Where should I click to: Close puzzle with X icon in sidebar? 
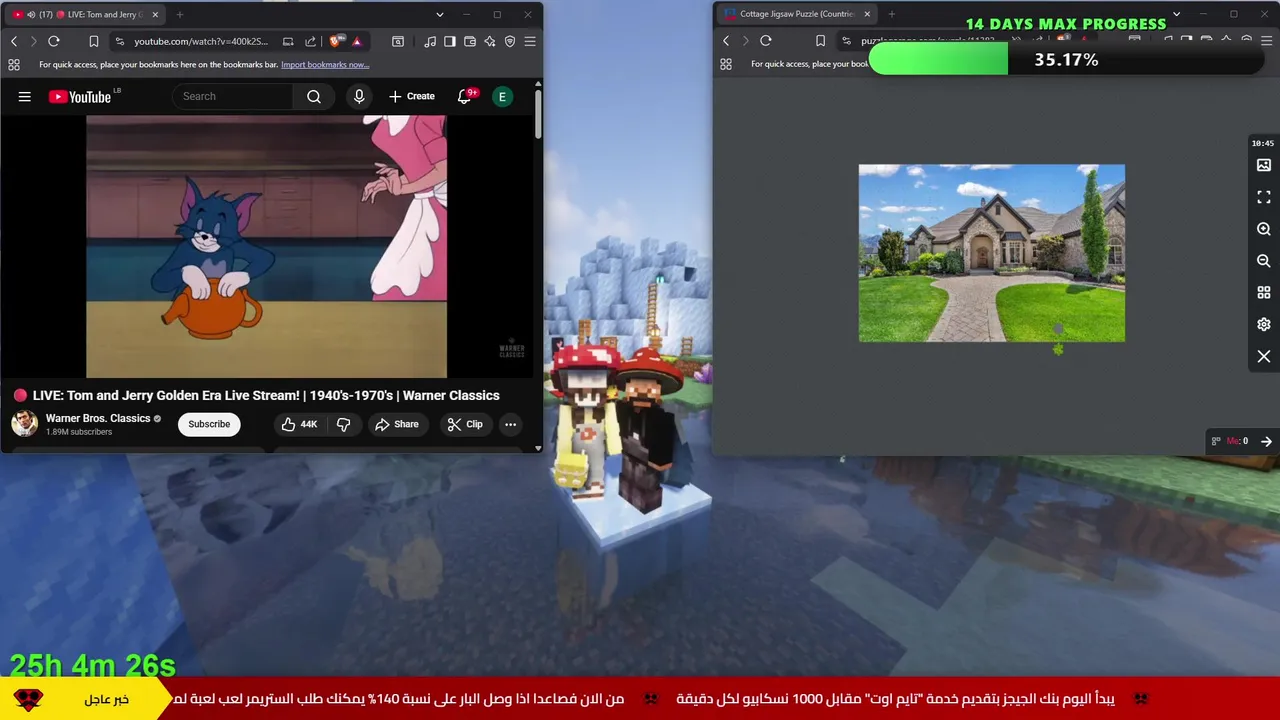pyautogui.click(x=1264, y=357)
